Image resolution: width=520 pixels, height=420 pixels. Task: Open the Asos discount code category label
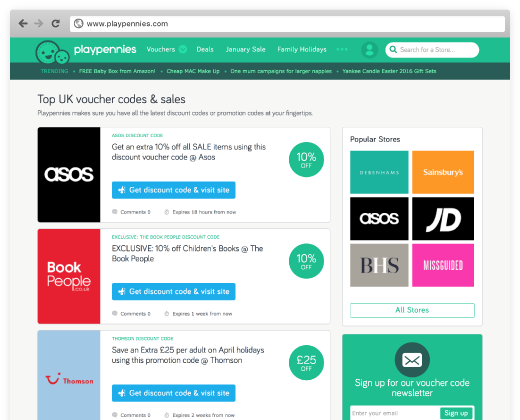point(137,135)
